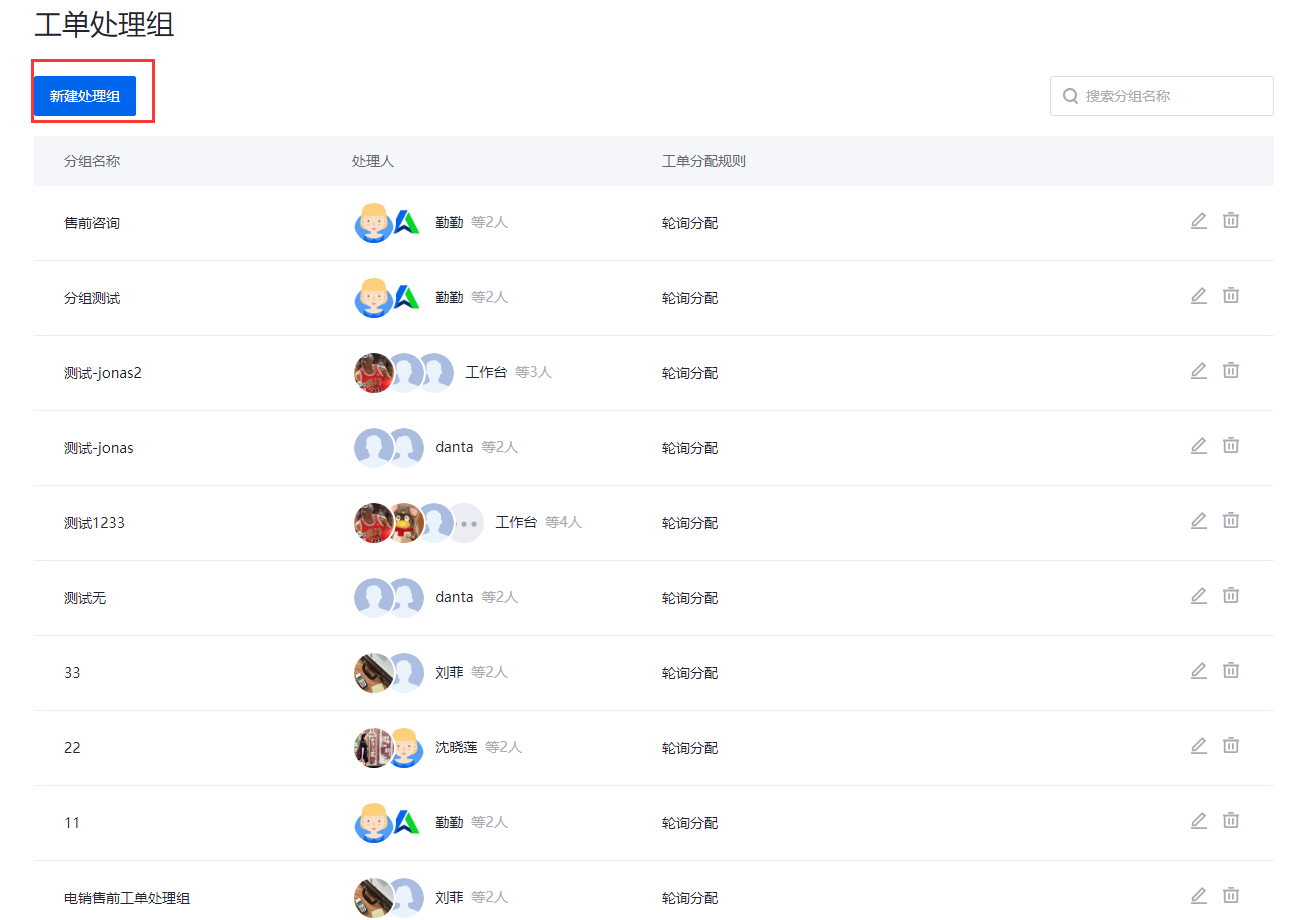Delete the 售前咨询 group
The width and height of the screenshot is (1306, 920).
pos(1230,221)
